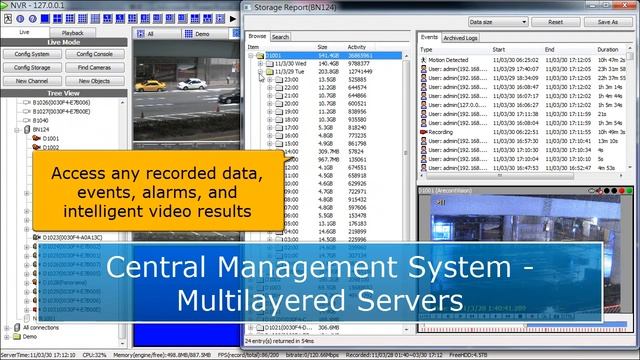Click the Config Console button
Viewport: 640px width, 360px height.
pyautogui.click(x=95, y=54)
